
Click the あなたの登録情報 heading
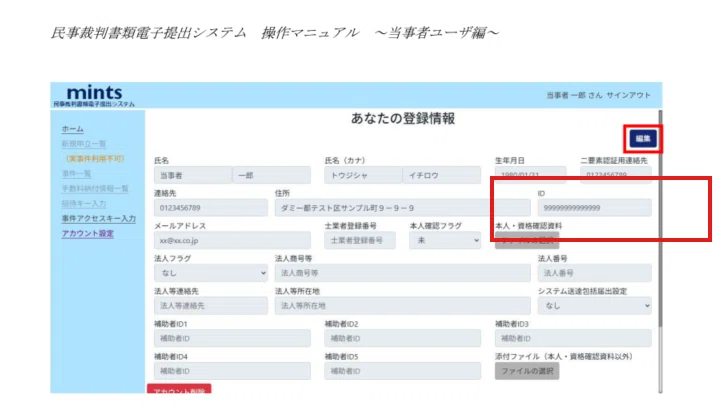(x=403, y=119)
